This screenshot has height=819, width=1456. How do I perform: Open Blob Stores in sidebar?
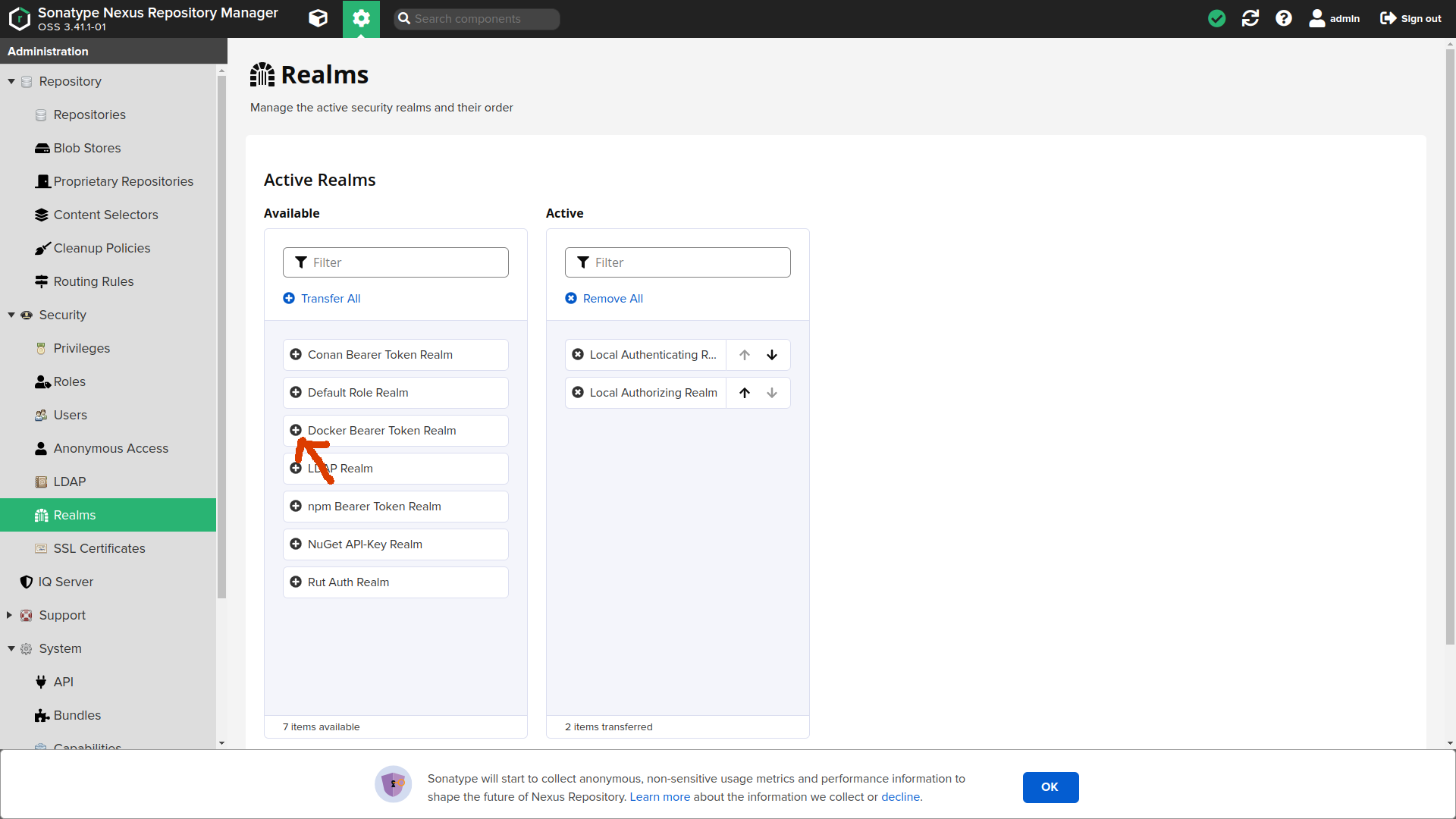coord(86,148)
